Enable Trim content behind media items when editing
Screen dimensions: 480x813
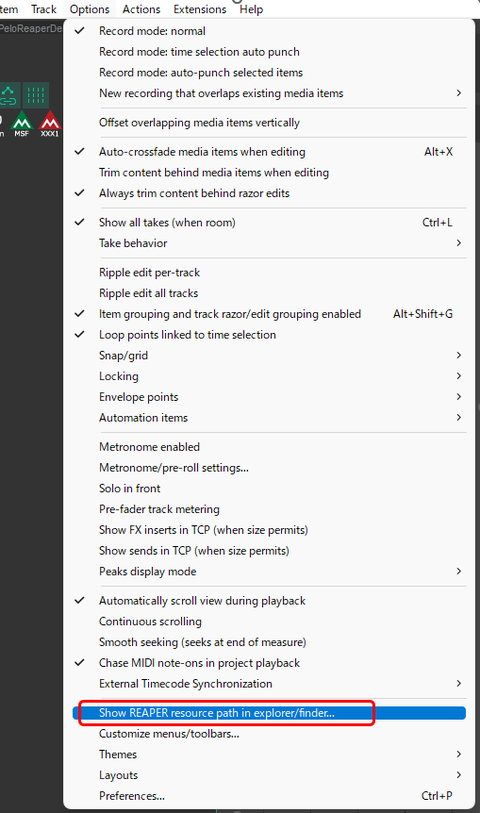tap(269, 173)
